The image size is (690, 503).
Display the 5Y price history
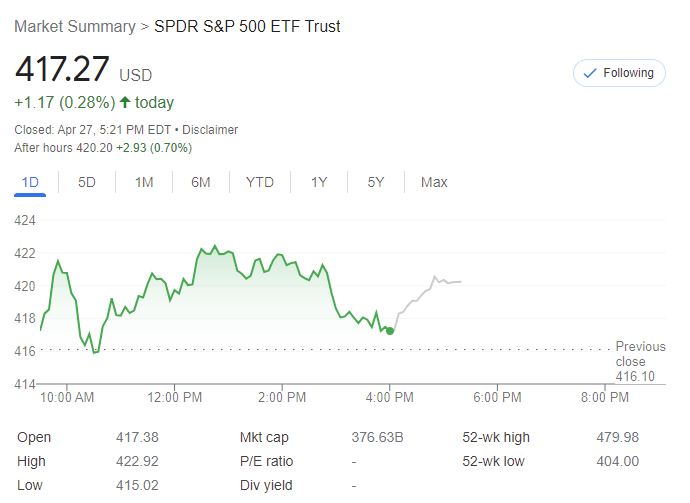click(376, 182)
